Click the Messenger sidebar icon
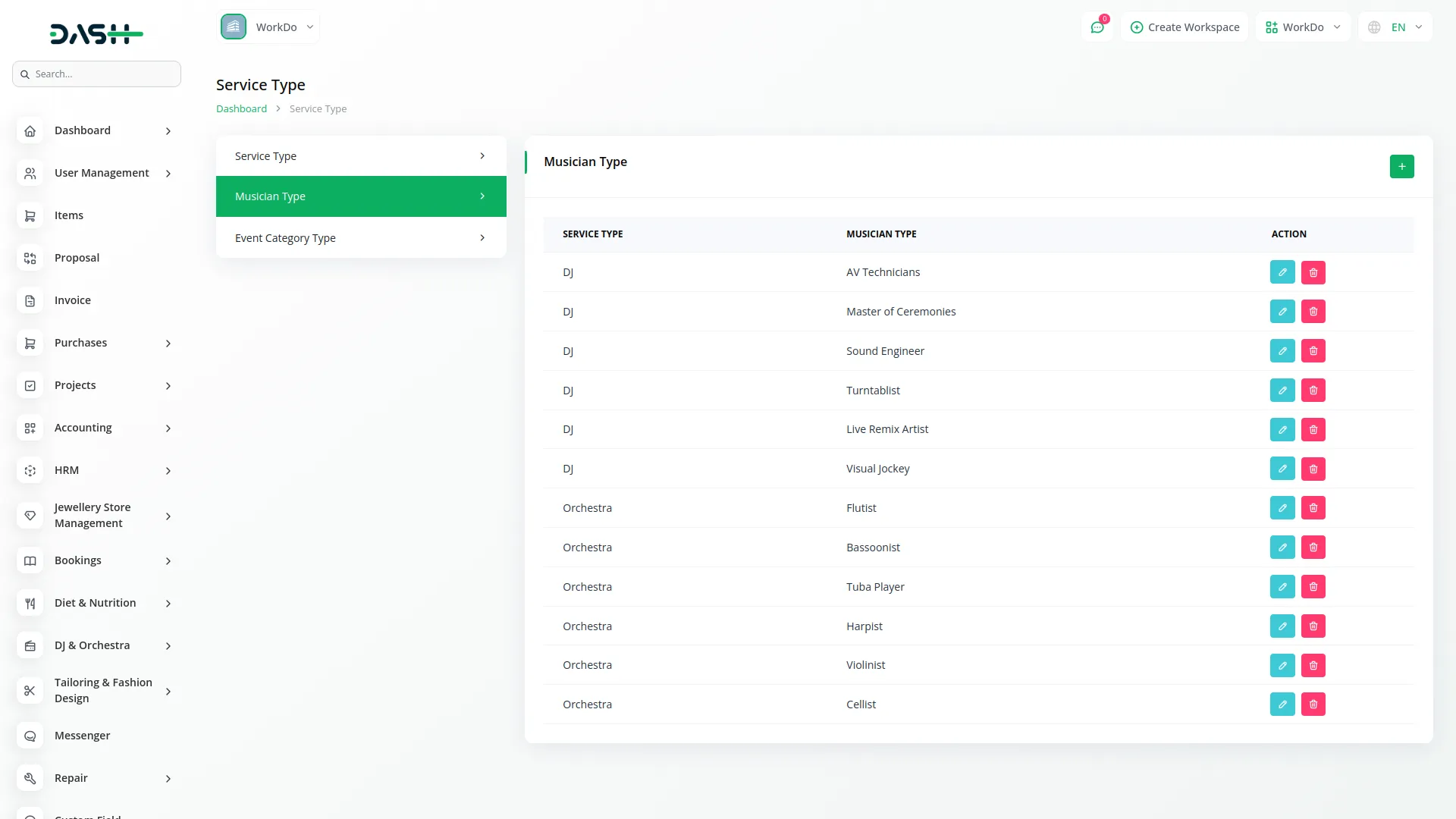1456x819 pixels. tap(30, 736)
